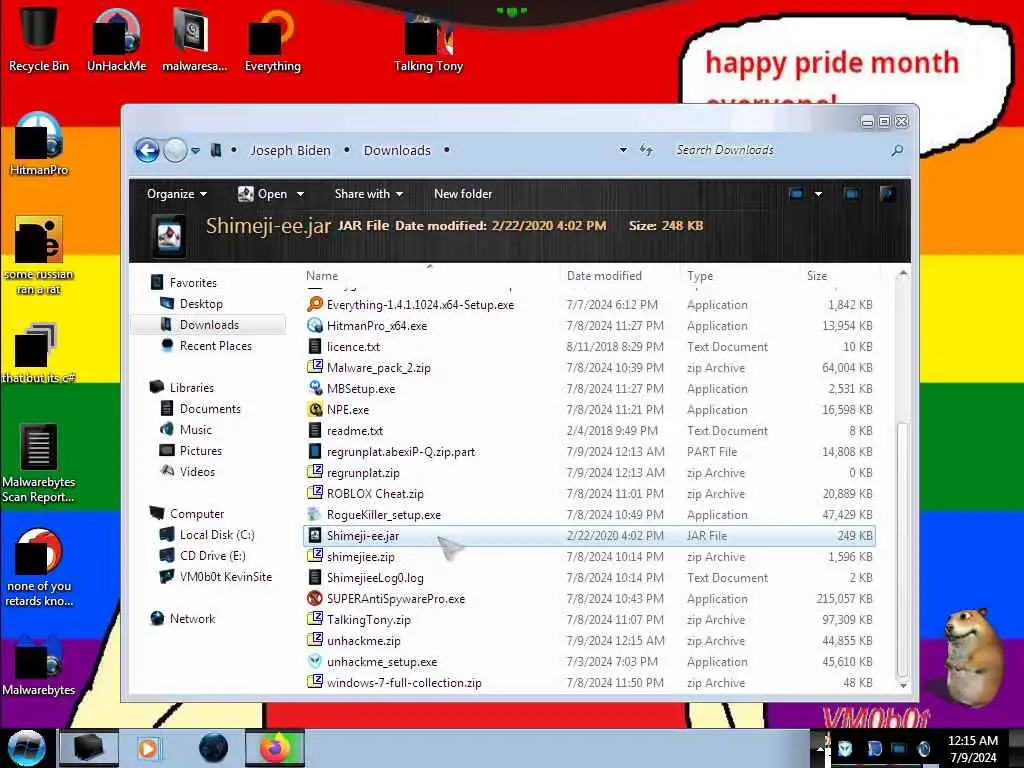Click the search magnifier icon in Explorer

(897, 150)
